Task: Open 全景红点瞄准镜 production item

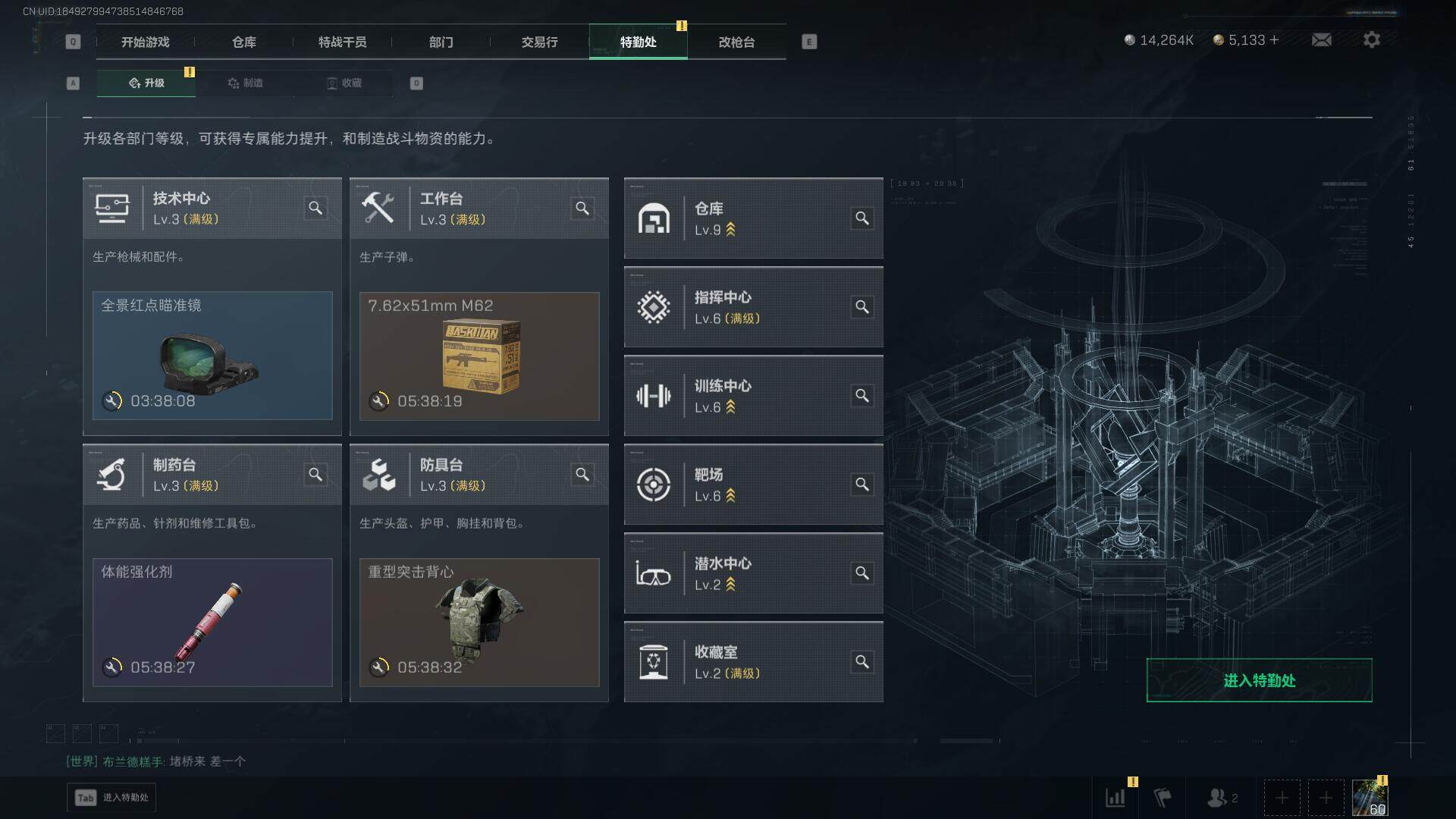Action: (x=212, y=356)
